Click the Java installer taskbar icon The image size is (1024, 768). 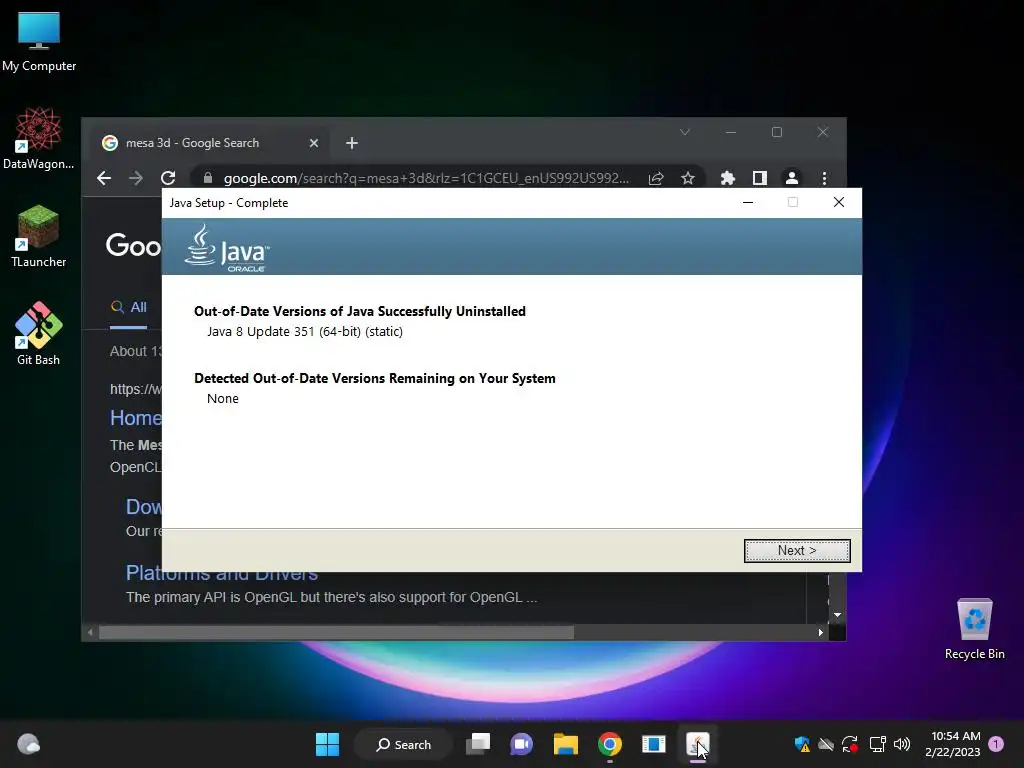click(697, 744)
